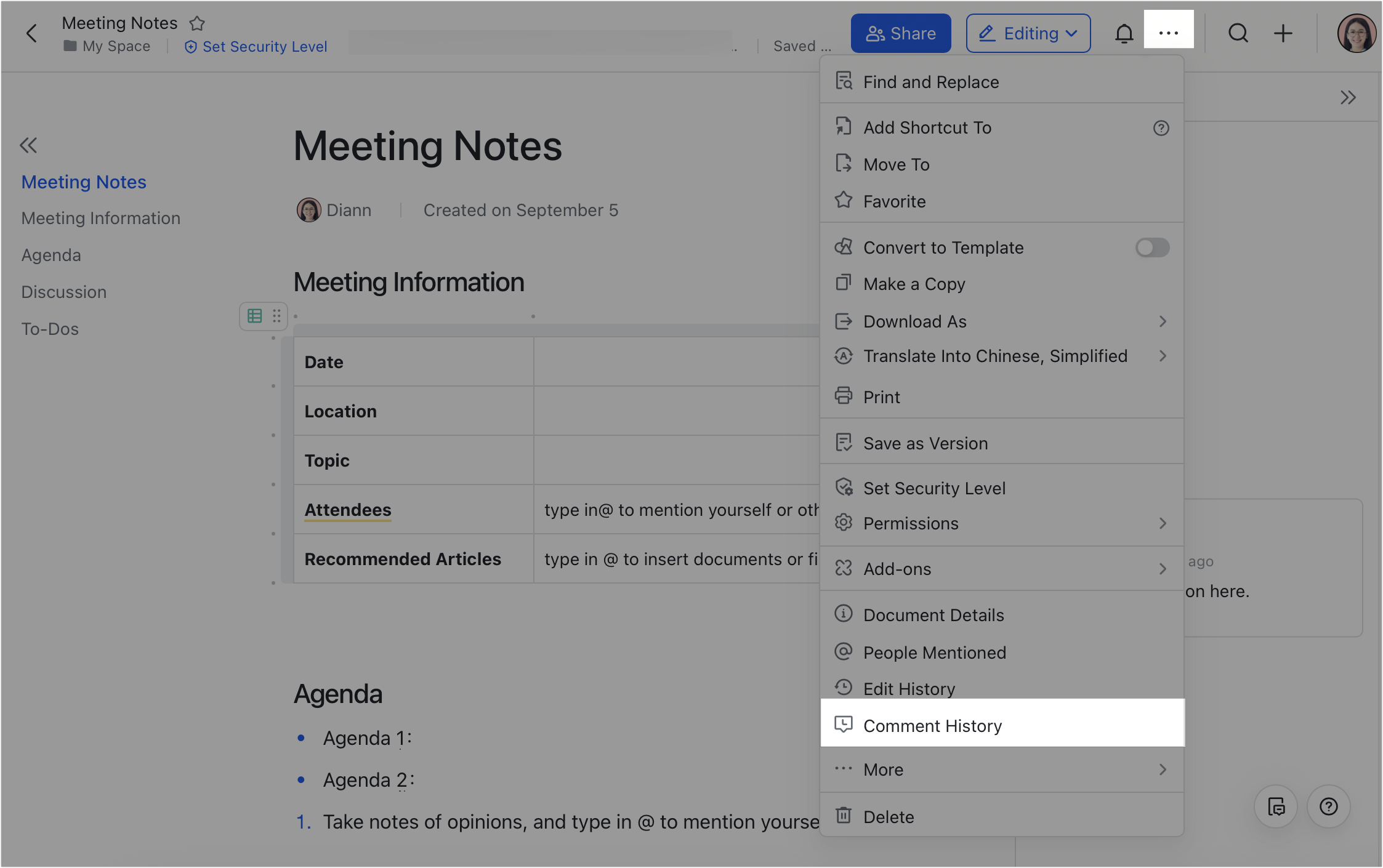Open the document assistant icon beside help
The width and height of the screenshot is (1383, 868).
pos(1276,806)
